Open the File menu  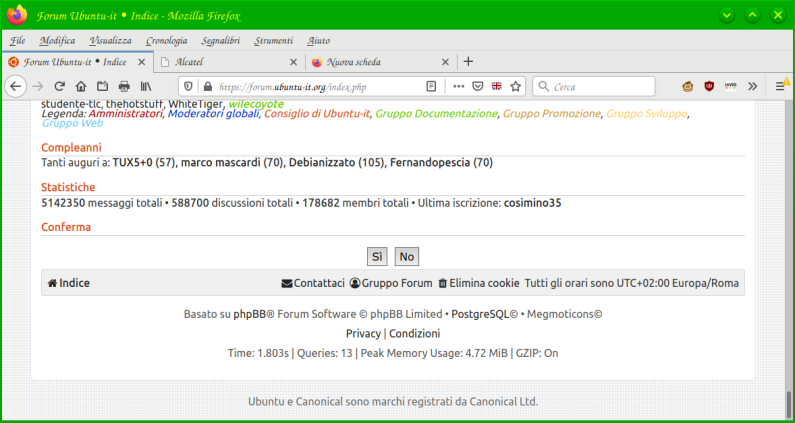pos(17,41)
